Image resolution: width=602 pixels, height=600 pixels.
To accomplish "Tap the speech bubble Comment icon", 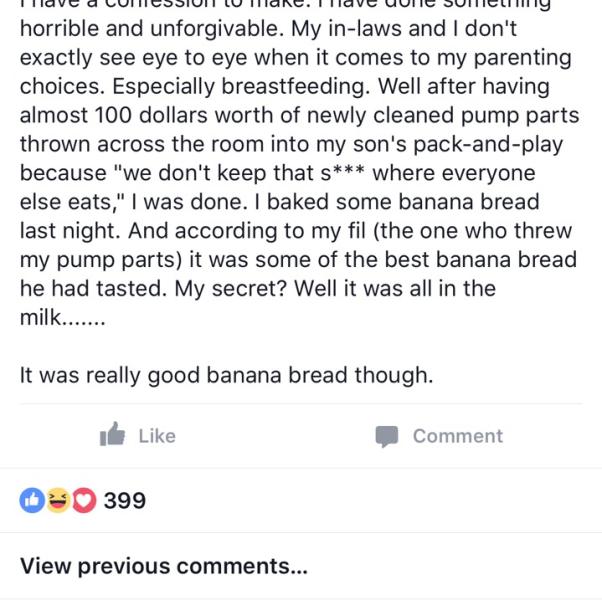I will pyautogui.click(x=386, y=436).
